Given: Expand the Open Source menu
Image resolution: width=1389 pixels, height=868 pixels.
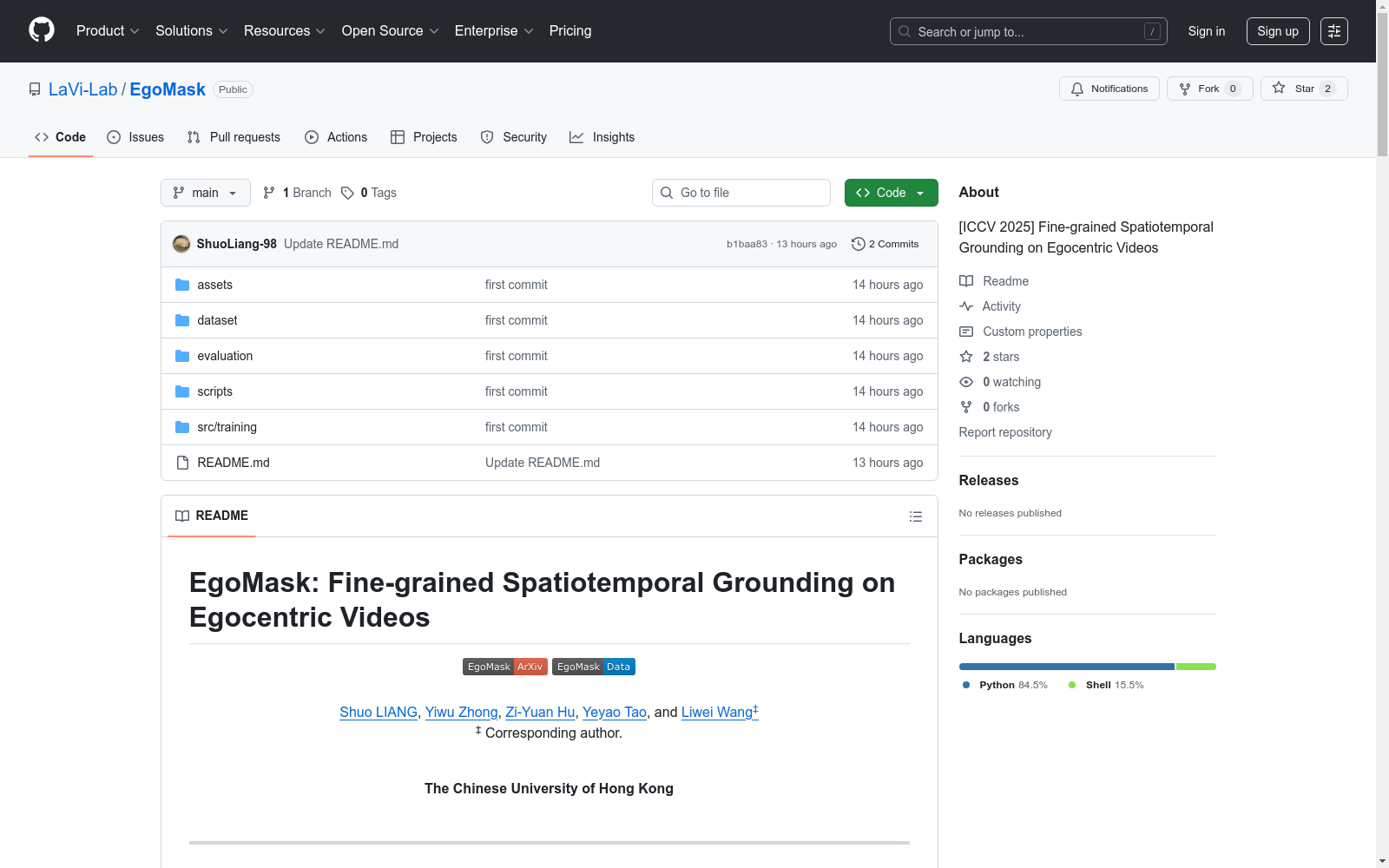Looking at the screenshot, I should (x=391, y=31).
